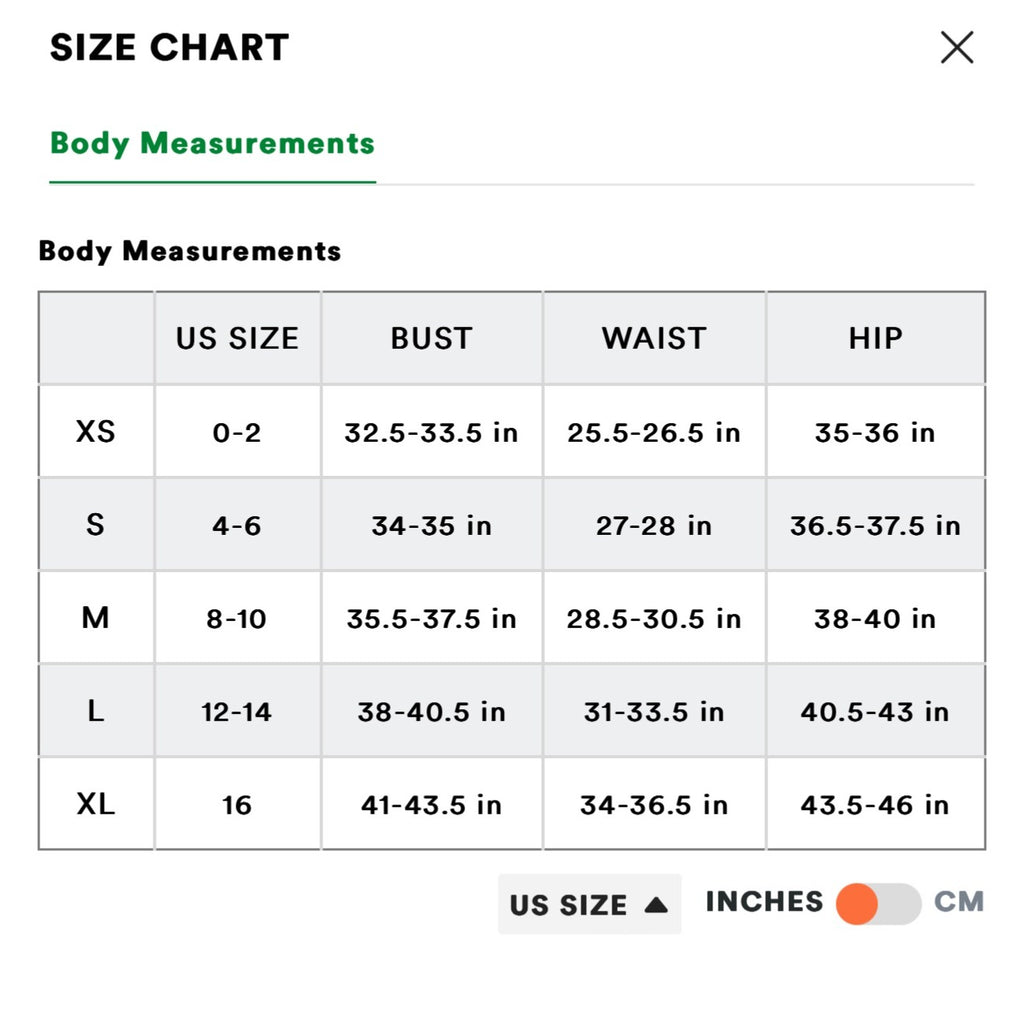Click the BUST column header
Viewport: 1024px width, 1024px height.
(431, 338)
